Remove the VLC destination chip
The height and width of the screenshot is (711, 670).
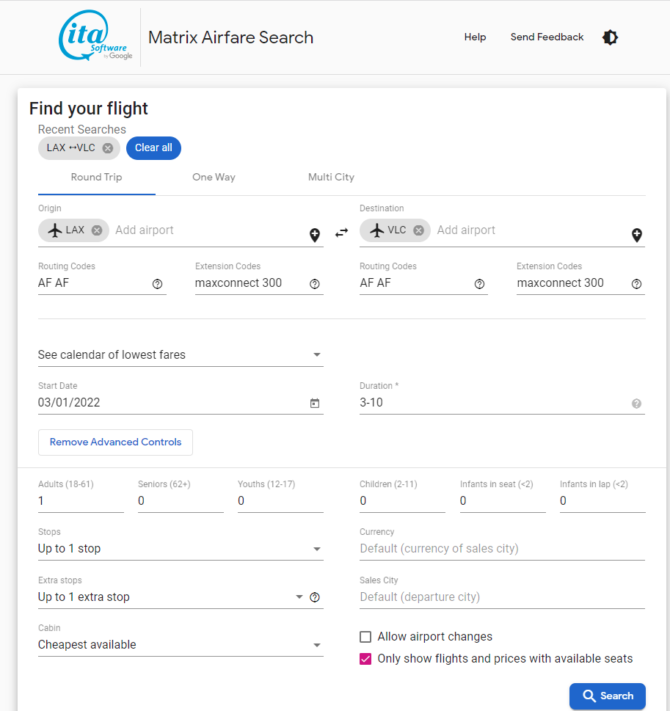tap(418, 230)
